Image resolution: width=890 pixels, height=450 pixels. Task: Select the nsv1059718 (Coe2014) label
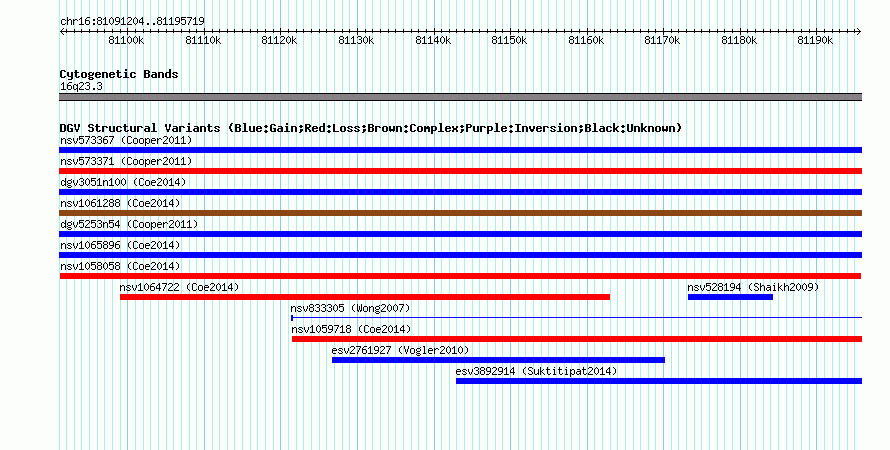click(351, 329)
